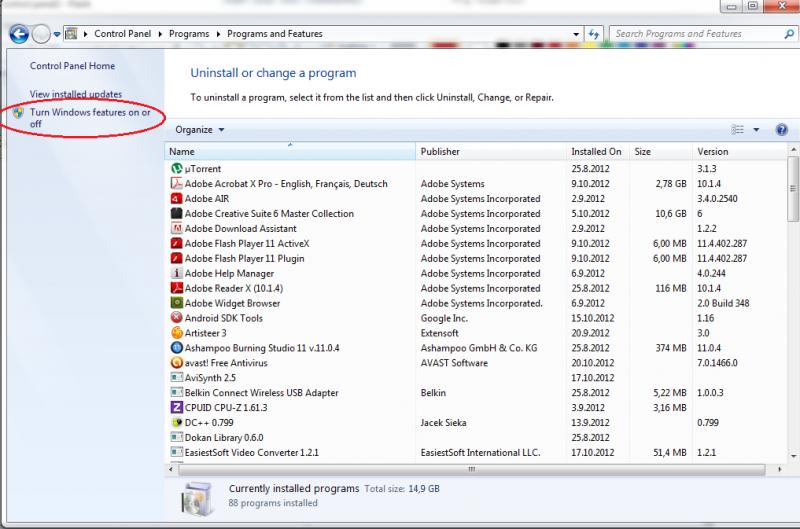Sort list by Installed On column
800x529 pixels.
coord(596,152)
